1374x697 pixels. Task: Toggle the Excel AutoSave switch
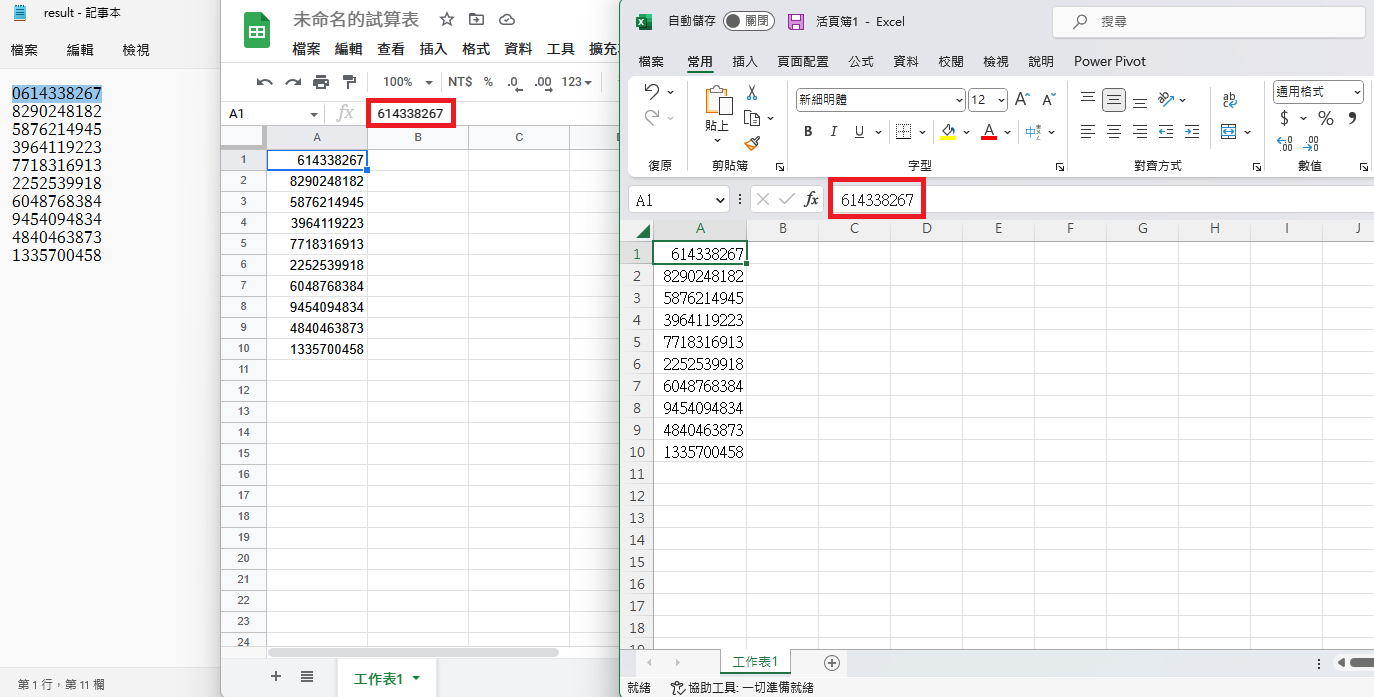pyautogui.click(x=748, y=21)
